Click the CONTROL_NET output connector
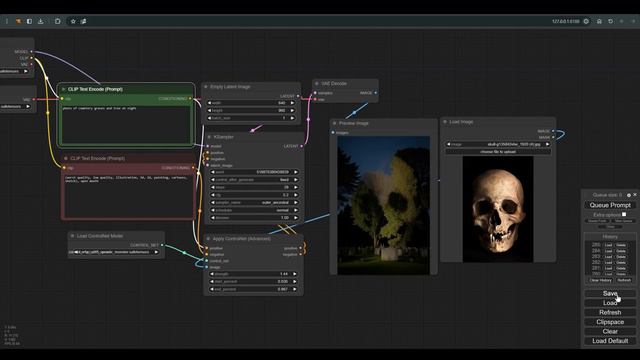 point(162,245)
